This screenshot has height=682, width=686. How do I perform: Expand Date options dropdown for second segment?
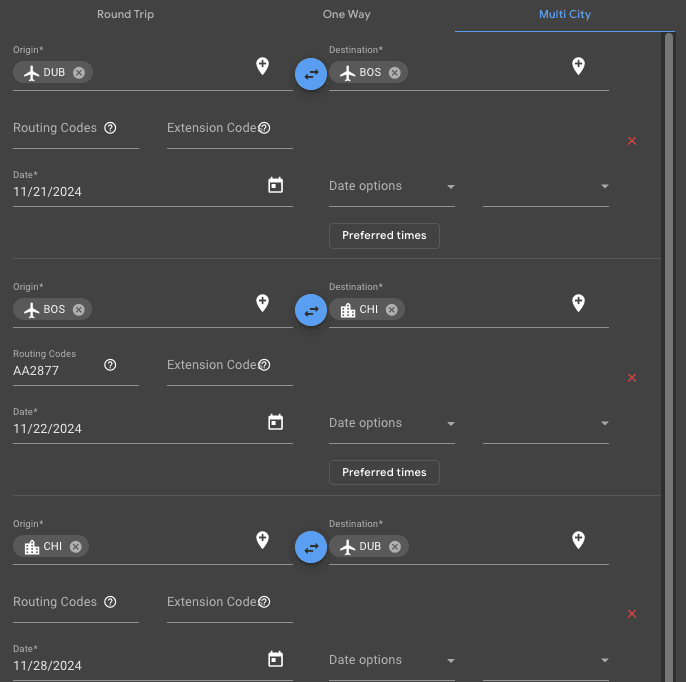click(x=391, y=424)
